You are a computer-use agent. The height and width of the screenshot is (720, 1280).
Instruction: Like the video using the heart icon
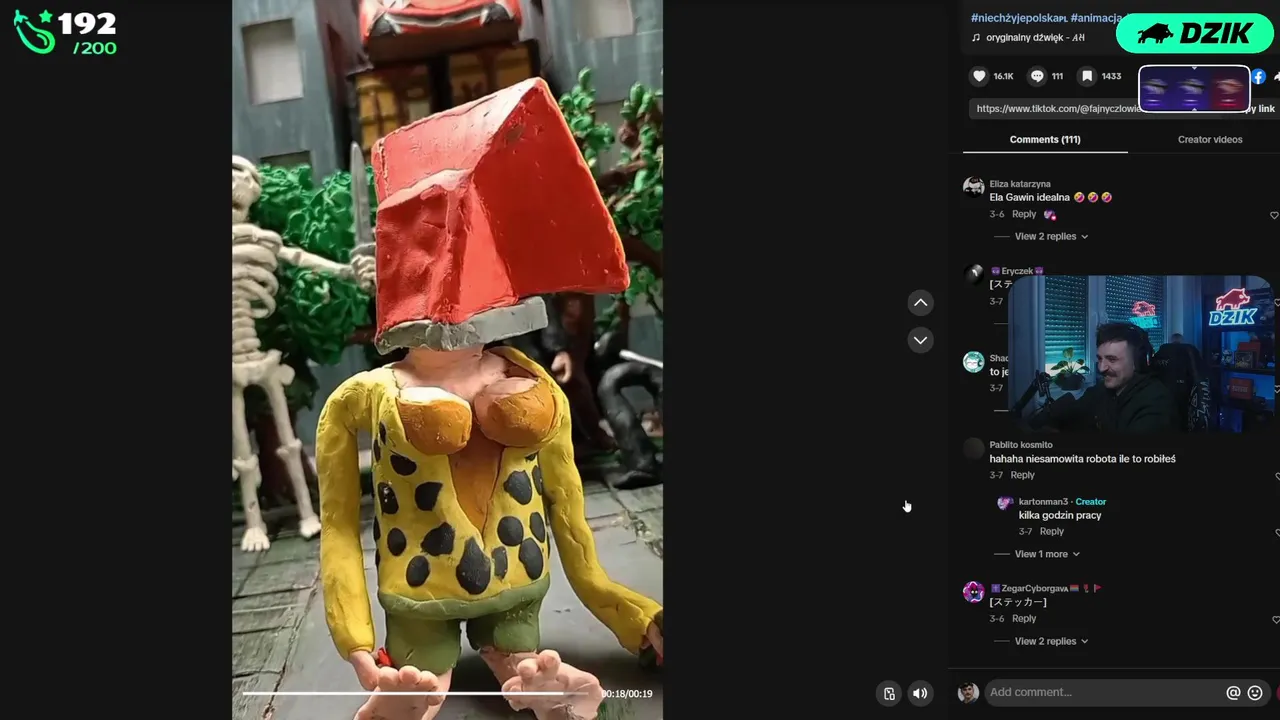979,76
